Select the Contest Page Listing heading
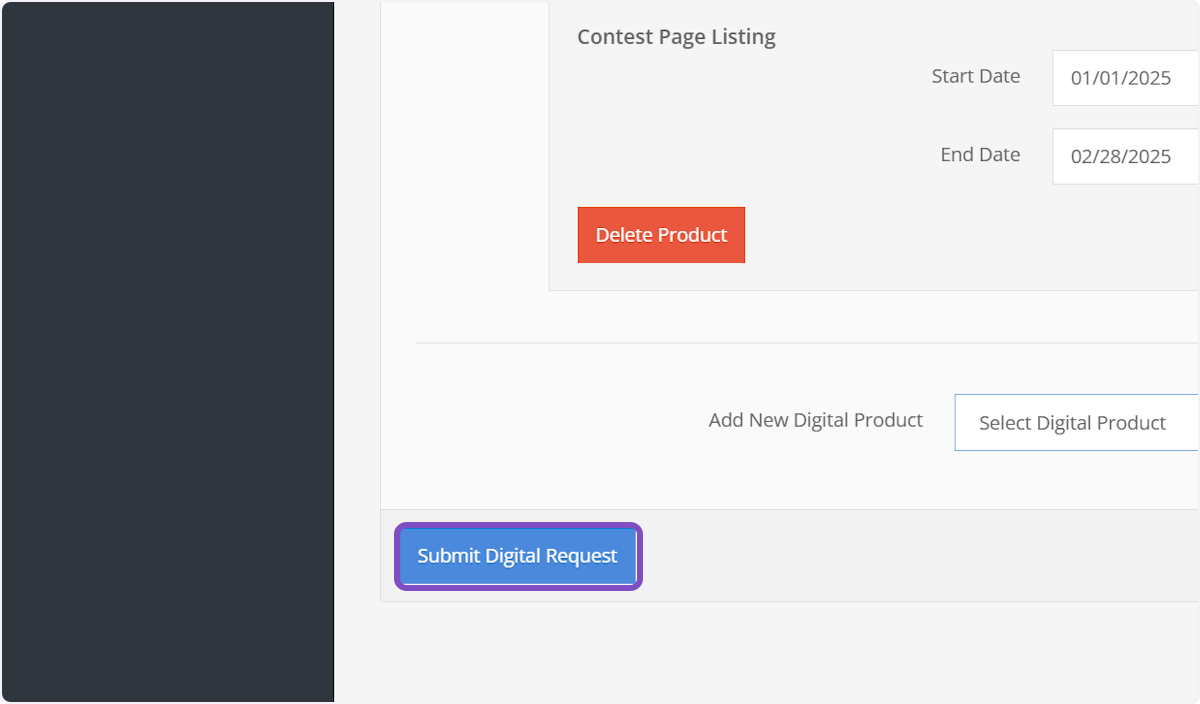Screen dimensions: 1200x704 click(x=676, y=37)
